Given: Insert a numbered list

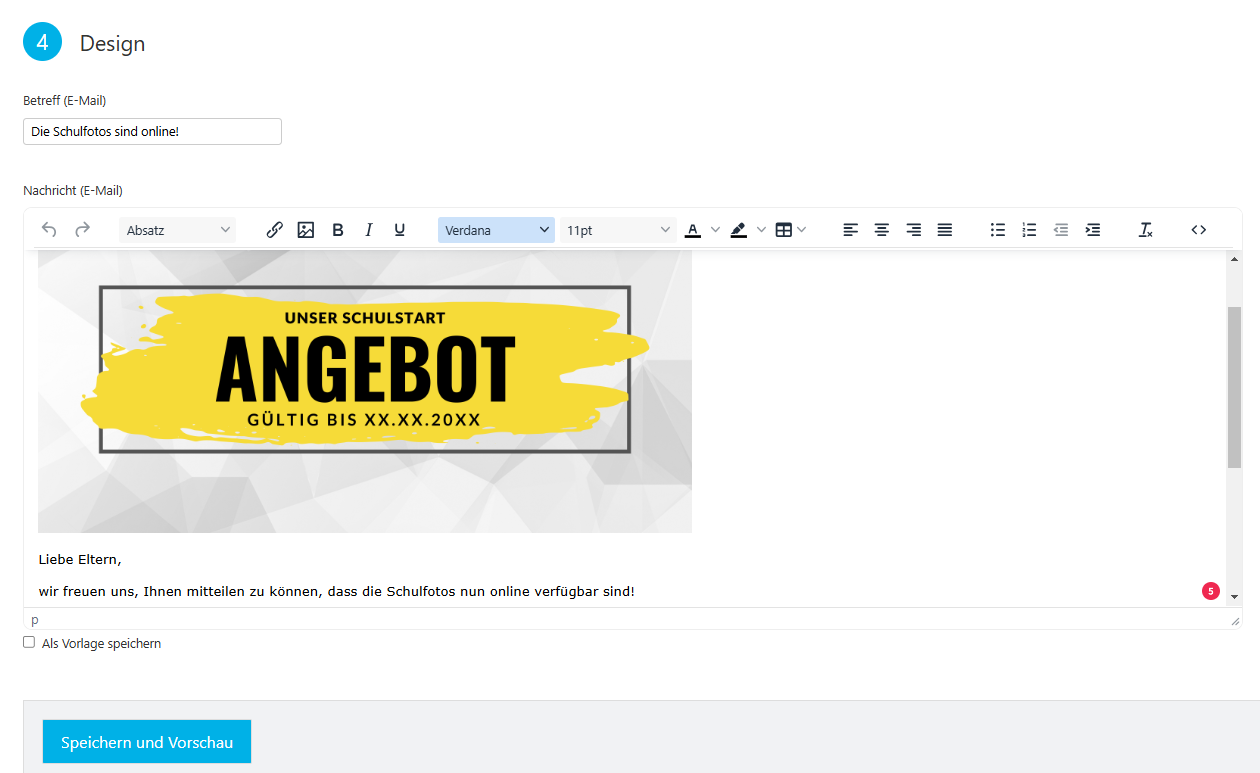Looking at the screenshot, I should click(x=1029, y=230).
